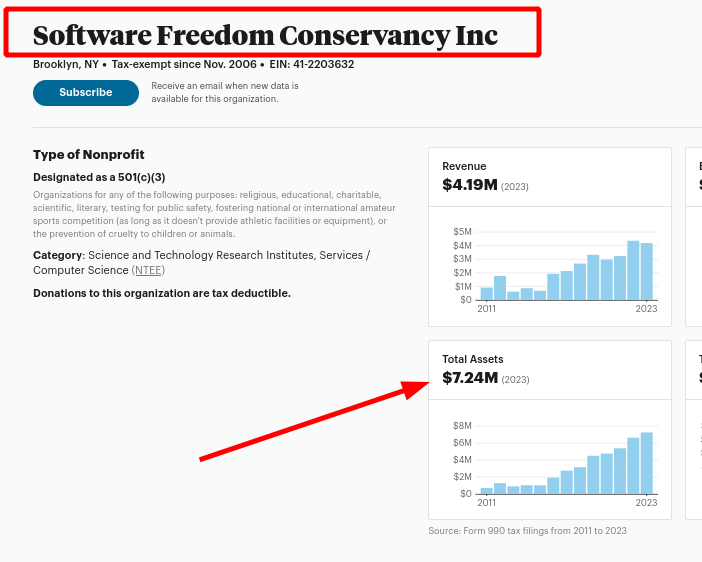Click the $5M axis label in Revenue chart
The width and height of the screenshot is (702, 562).
(x=462, y=232)
